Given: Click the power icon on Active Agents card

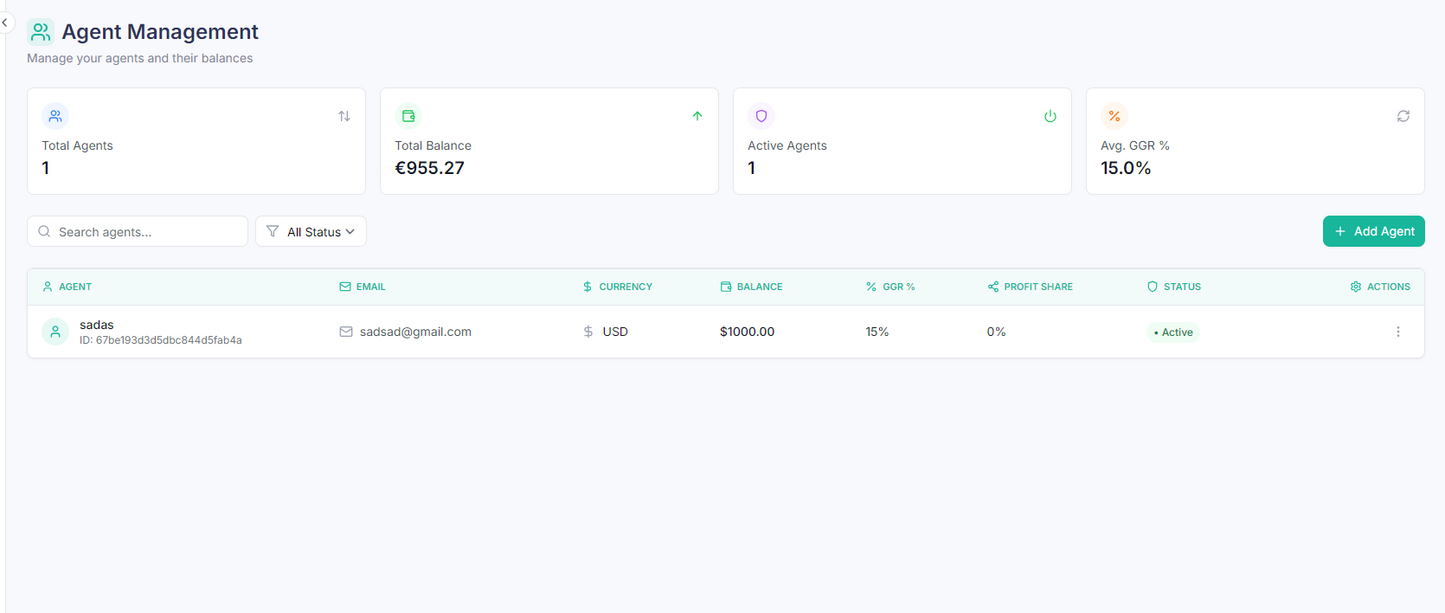Looking at the screenshot, I should coord(1050,116).
